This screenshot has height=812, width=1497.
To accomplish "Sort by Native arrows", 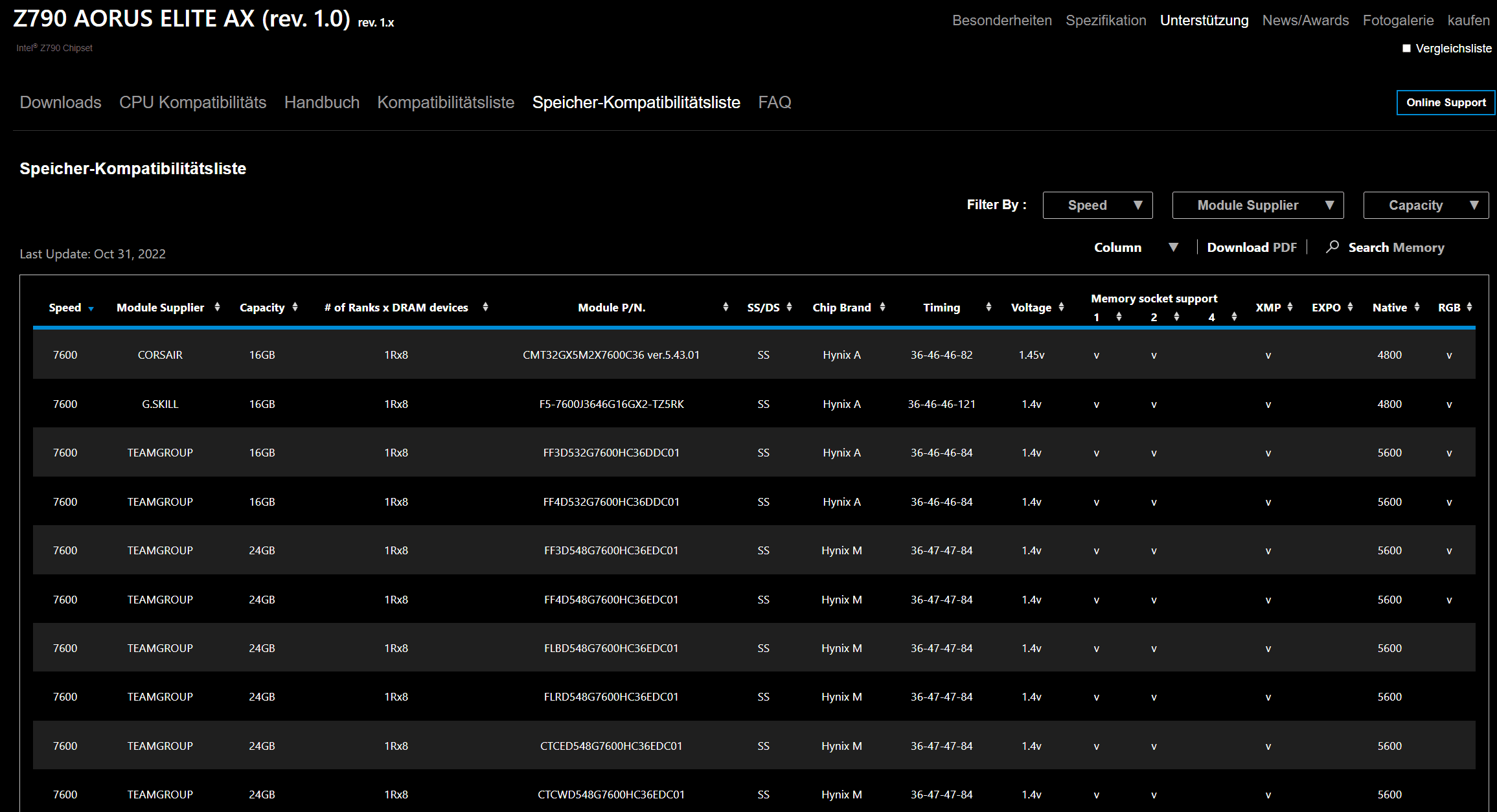I will point(1417,307).
